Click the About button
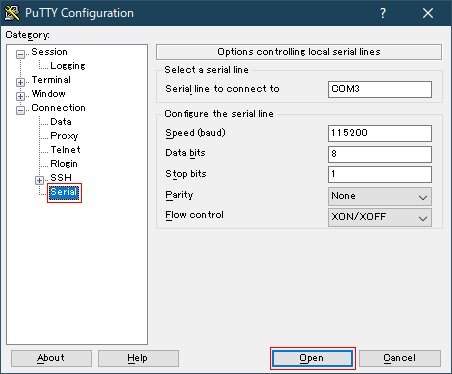The height and width of the screenshot is (374, 452). click(x=51, y=358)
